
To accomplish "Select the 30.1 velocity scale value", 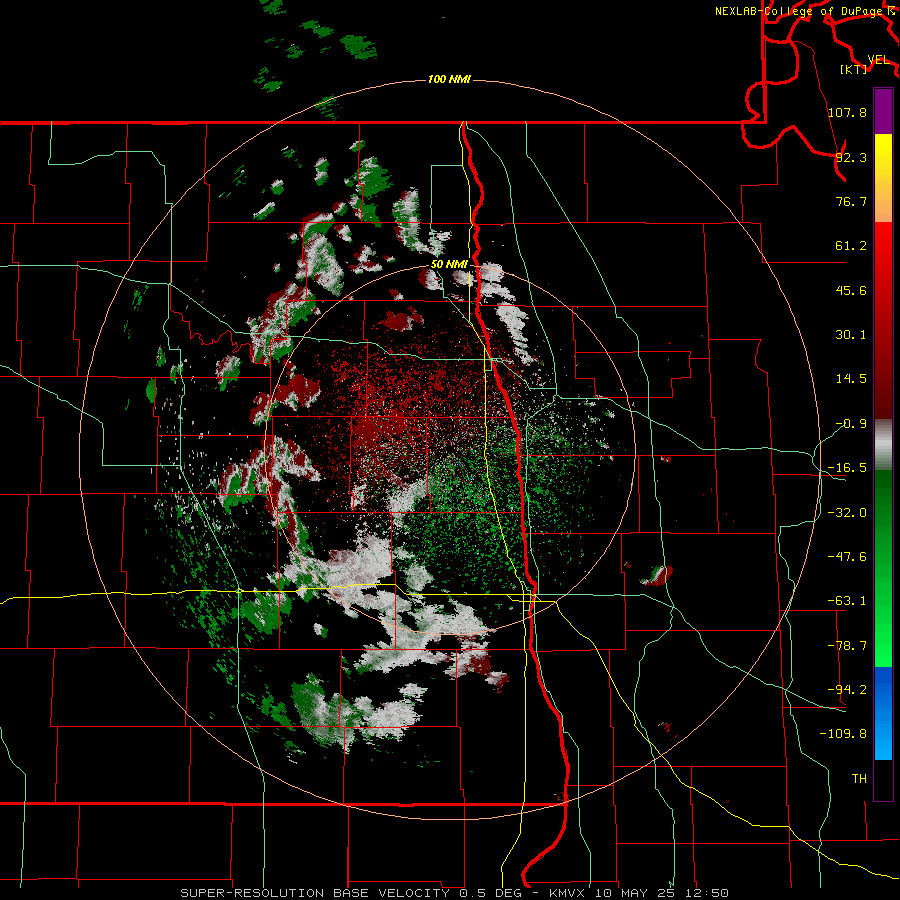I will 851,335.
